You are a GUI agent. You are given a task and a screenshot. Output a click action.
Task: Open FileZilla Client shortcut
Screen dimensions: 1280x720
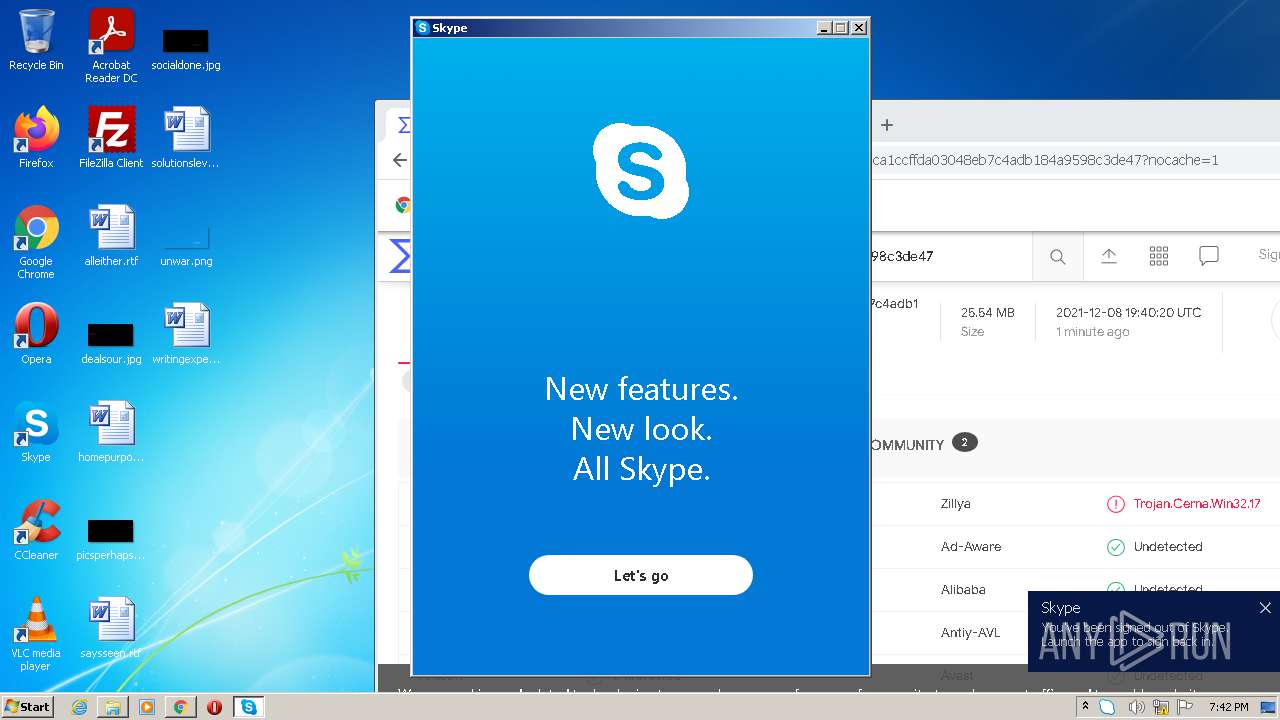[111, 138]
